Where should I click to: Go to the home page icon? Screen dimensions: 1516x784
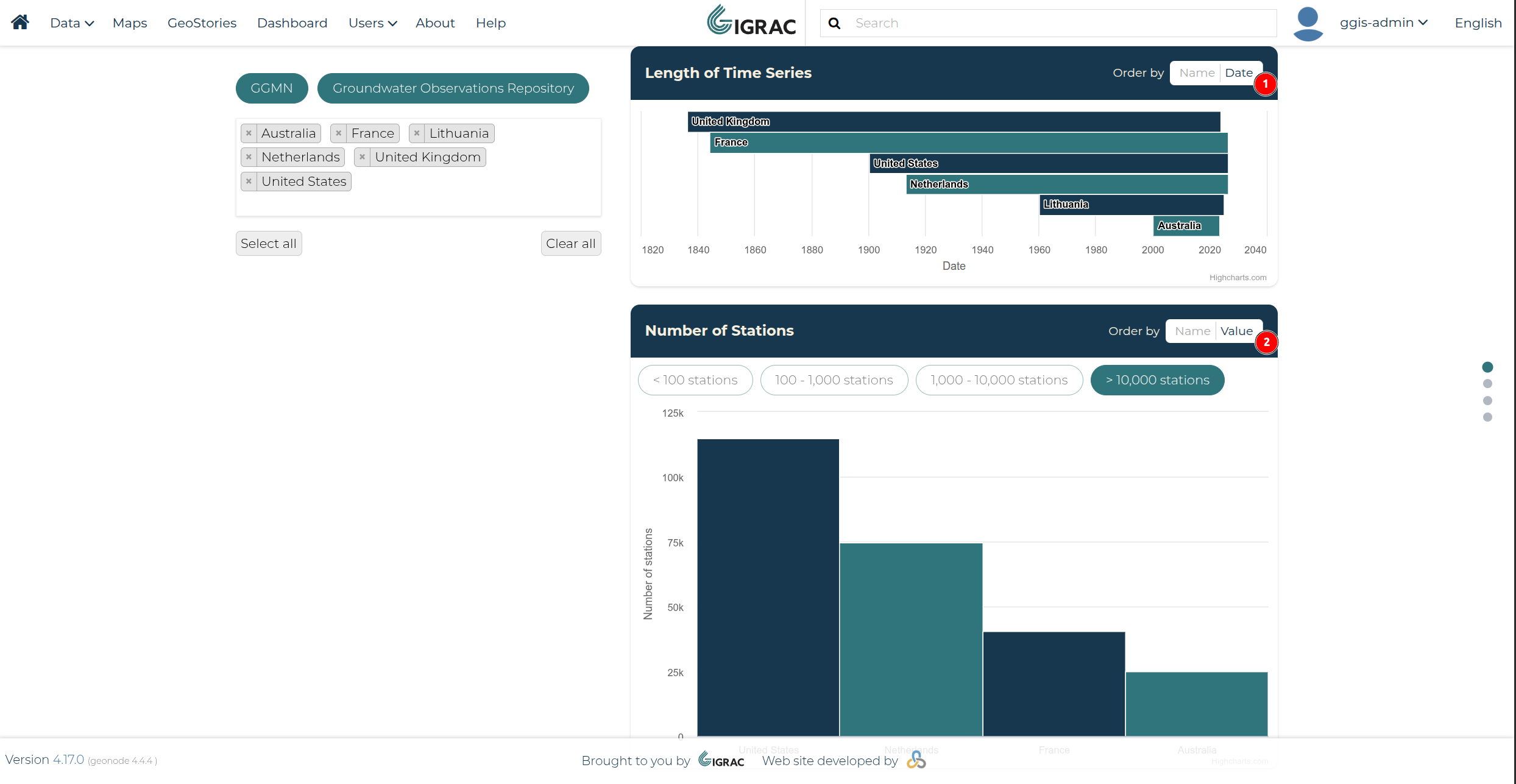pos(20,23)
